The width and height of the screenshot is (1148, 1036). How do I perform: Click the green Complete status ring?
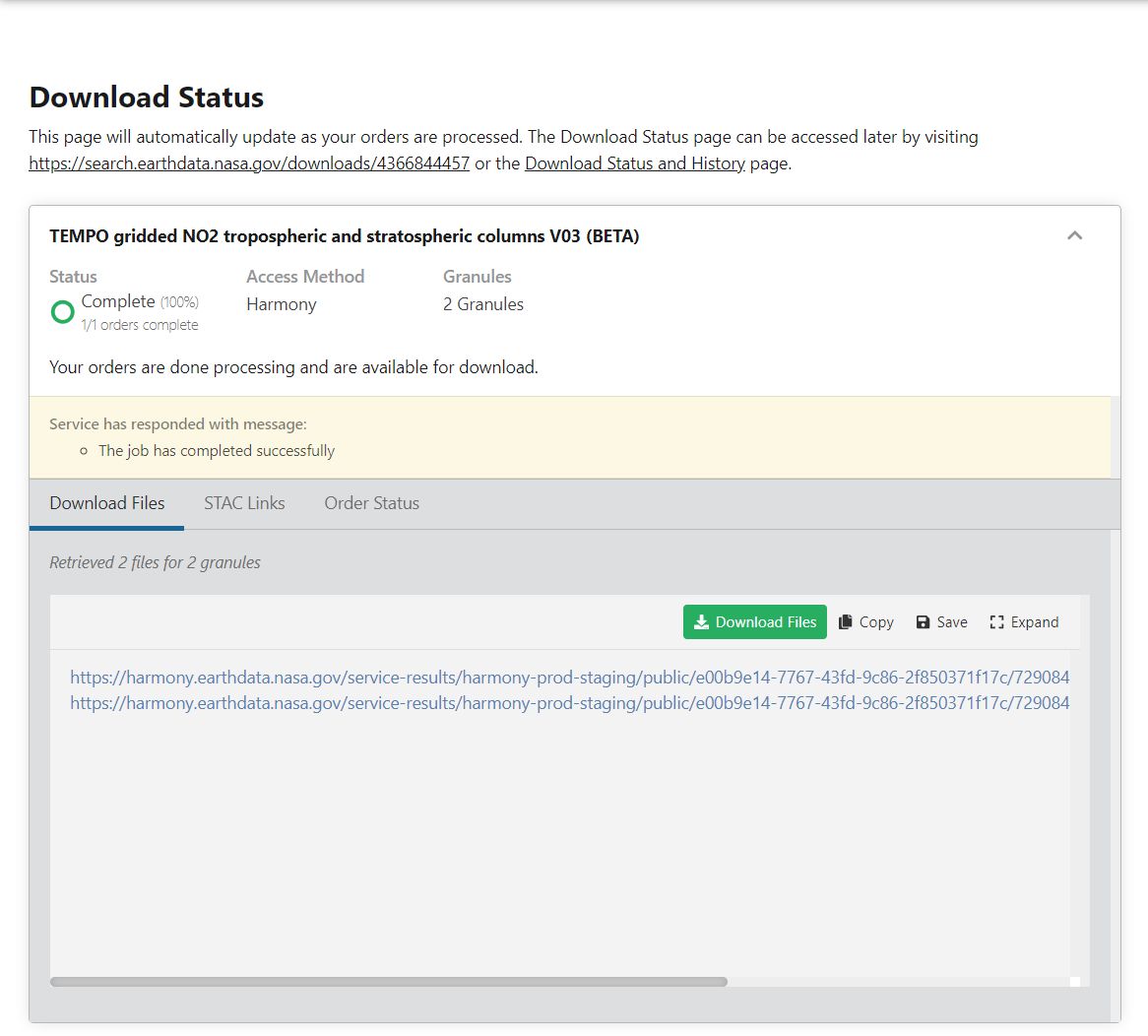coord(63,312)
